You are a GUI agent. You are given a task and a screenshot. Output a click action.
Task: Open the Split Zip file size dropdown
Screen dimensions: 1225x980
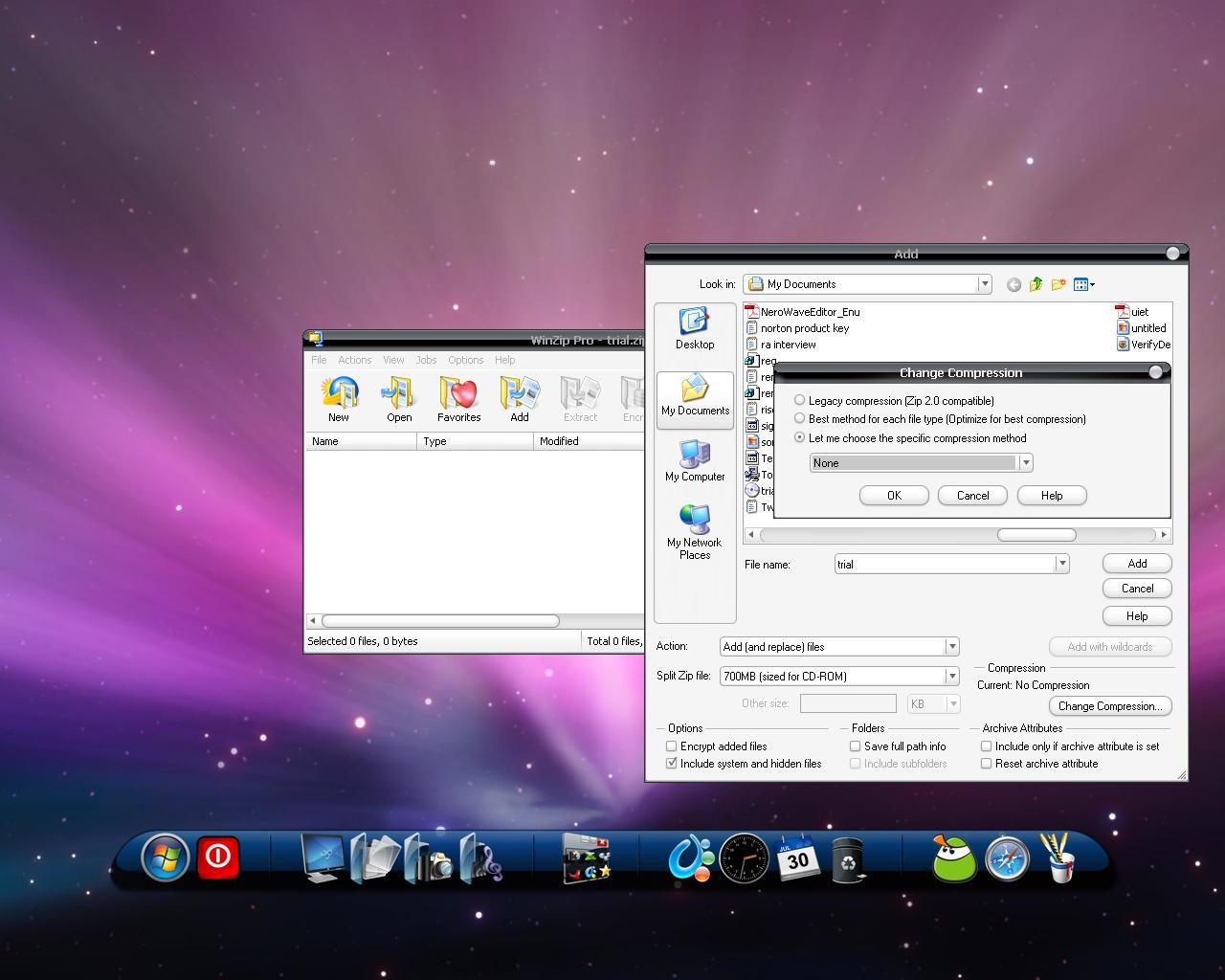pyautogui.click(x=952, y=676)
